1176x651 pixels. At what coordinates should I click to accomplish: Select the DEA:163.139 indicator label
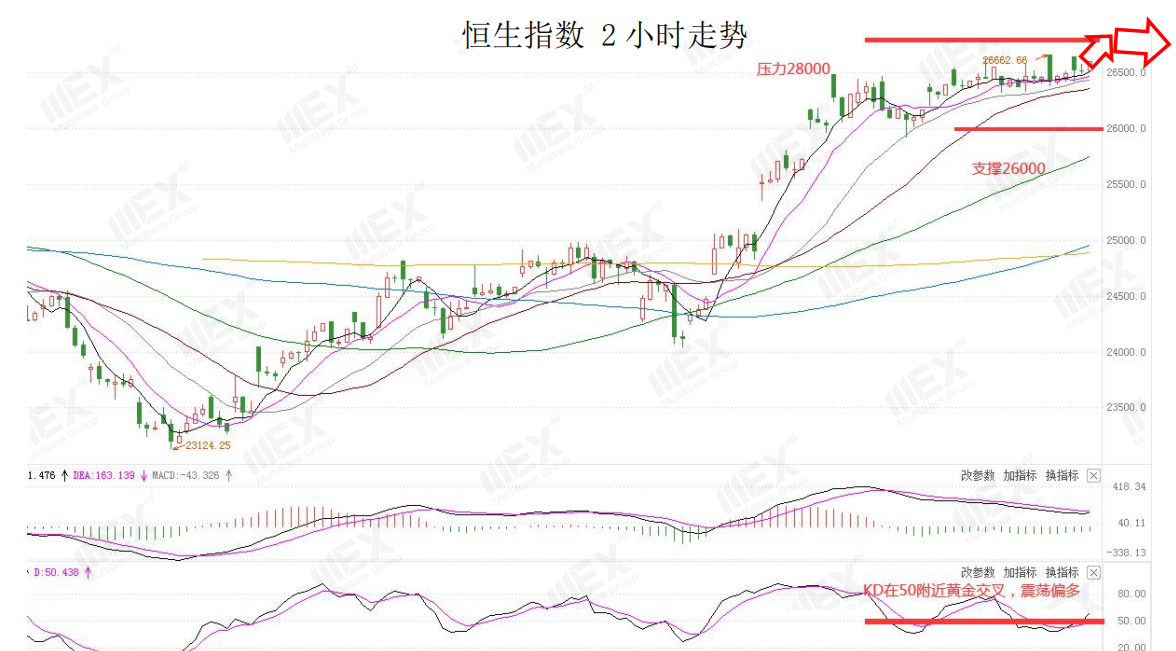tap(104, 475)
